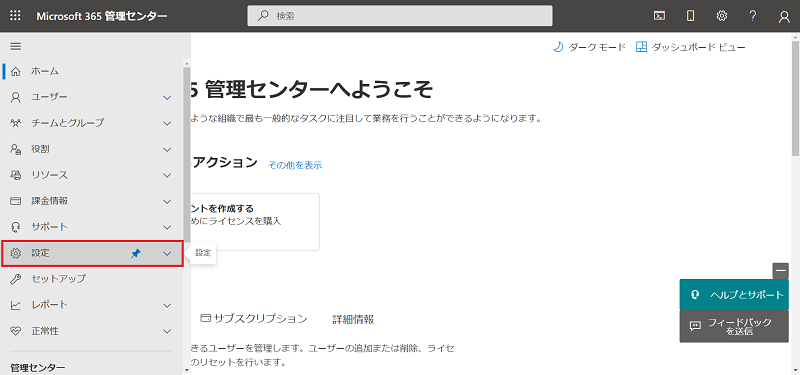Click the dark mode moon icon
Image resolution: width=800 pixels, height=375 pixels.
coord(558,47)
